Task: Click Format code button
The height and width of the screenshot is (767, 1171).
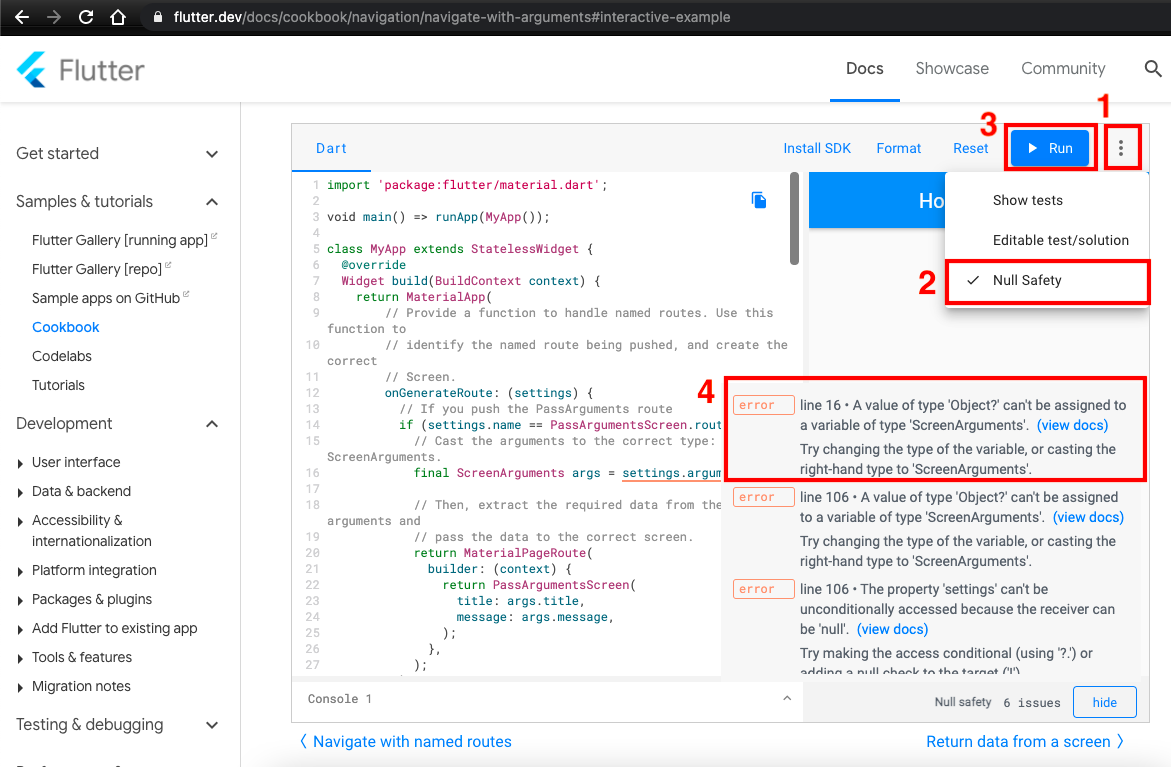Action: pyautogui.click(x=898, y=149)
